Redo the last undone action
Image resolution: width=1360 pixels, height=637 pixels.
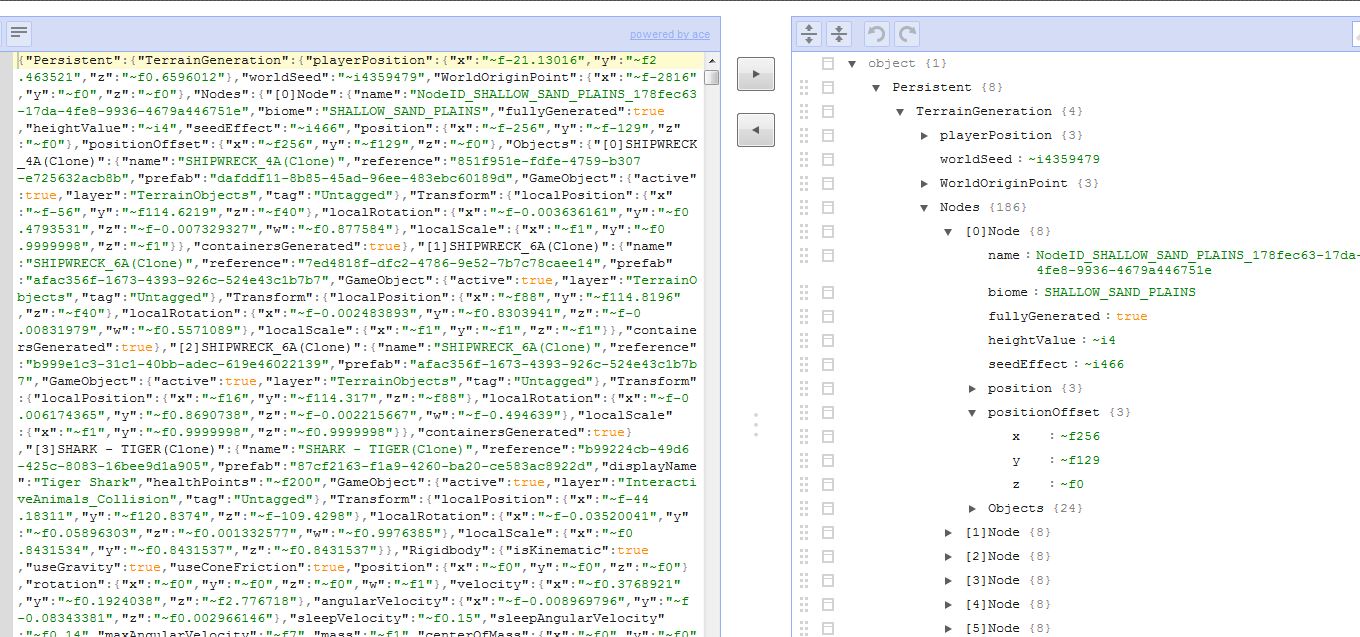point(907,34)
